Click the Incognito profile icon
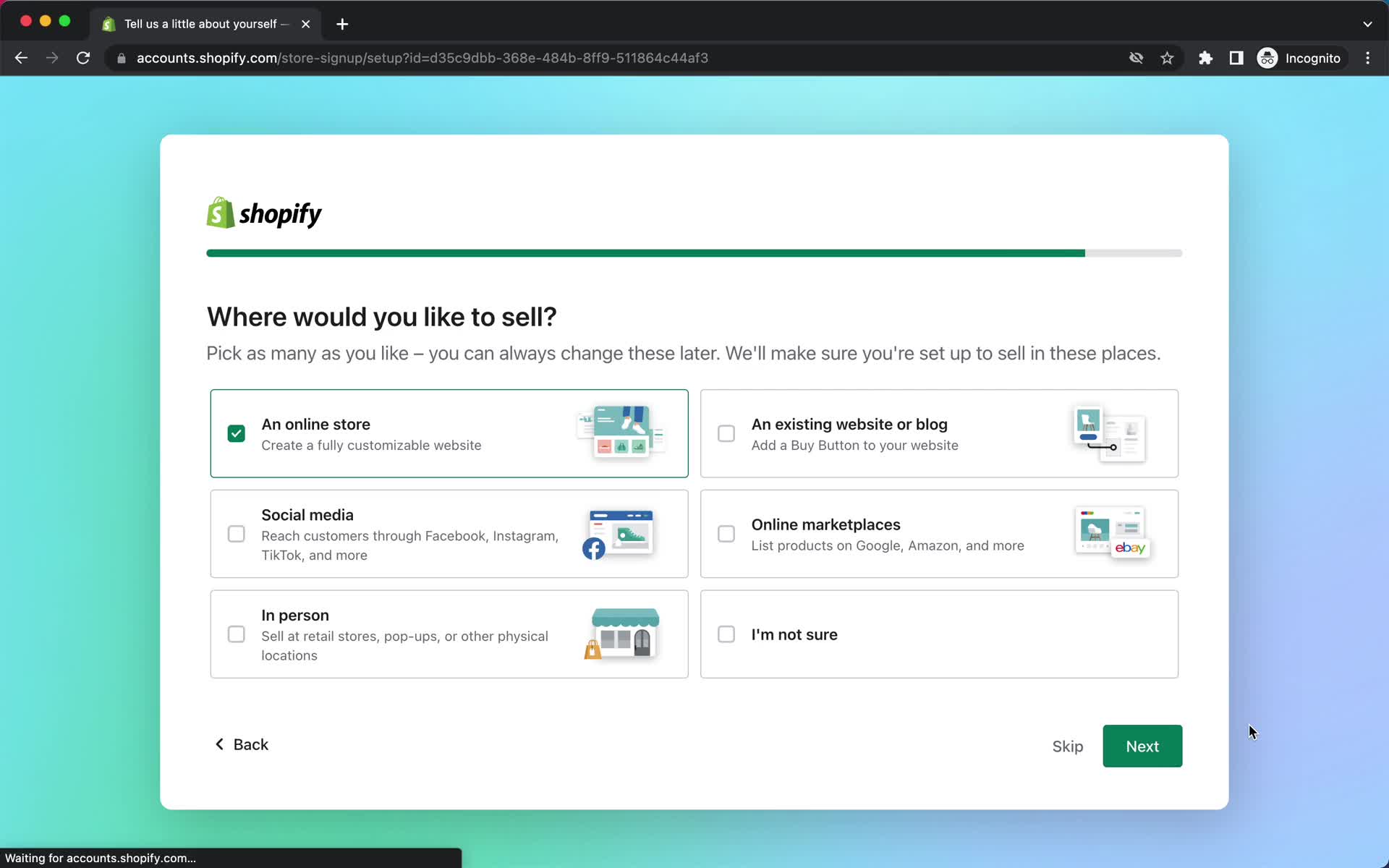This screenshot has width=1389, height=868. 1267,58
